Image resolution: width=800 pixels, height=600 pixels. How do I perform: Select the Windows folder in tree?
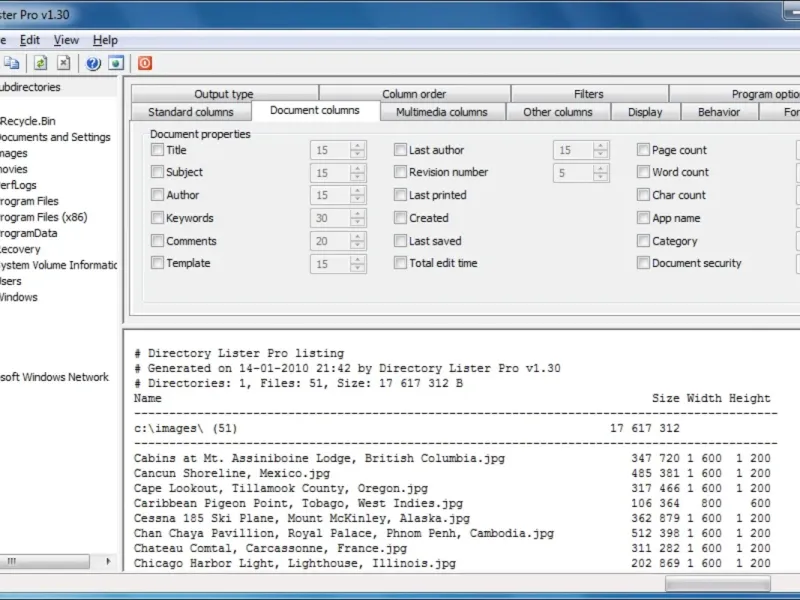pyautogui.click(x=19, y=297)
